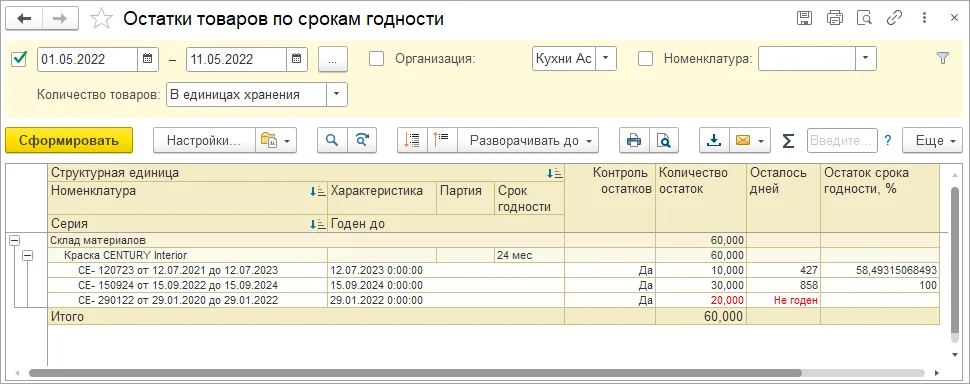Click the Итого row label
970x384 pixels.
[x=67, y=317]
